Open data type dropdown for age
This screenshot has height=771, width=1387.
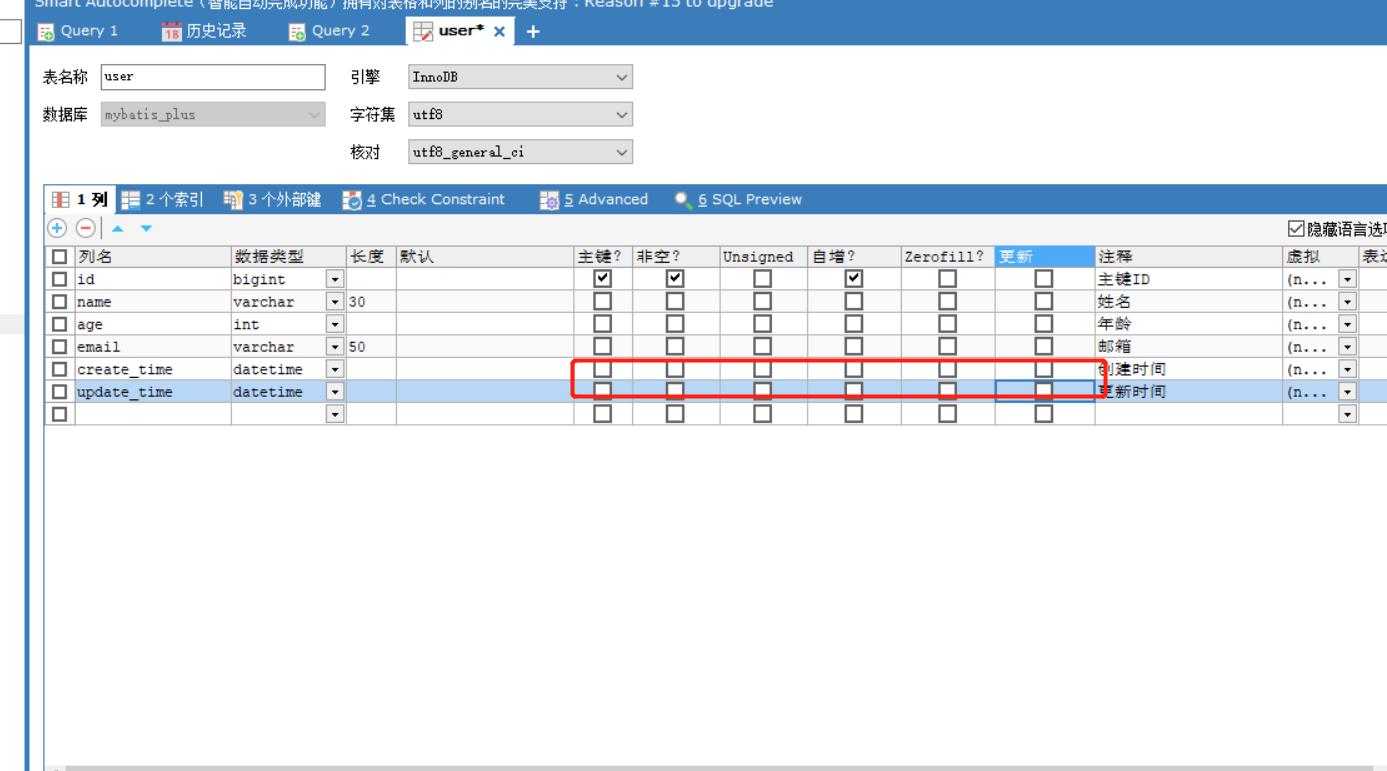(x=336, y=324)
